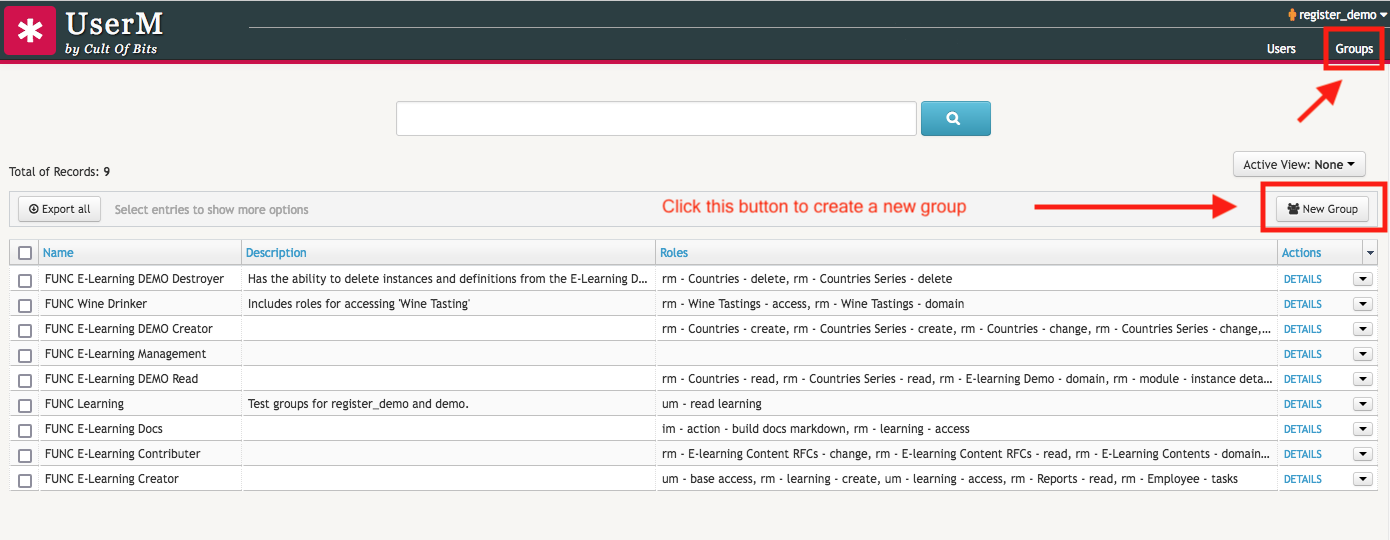This screenshot has height=540, width=1390.
Task: Check the FUNC E-Learning Docs row
Action: [25, 430]
